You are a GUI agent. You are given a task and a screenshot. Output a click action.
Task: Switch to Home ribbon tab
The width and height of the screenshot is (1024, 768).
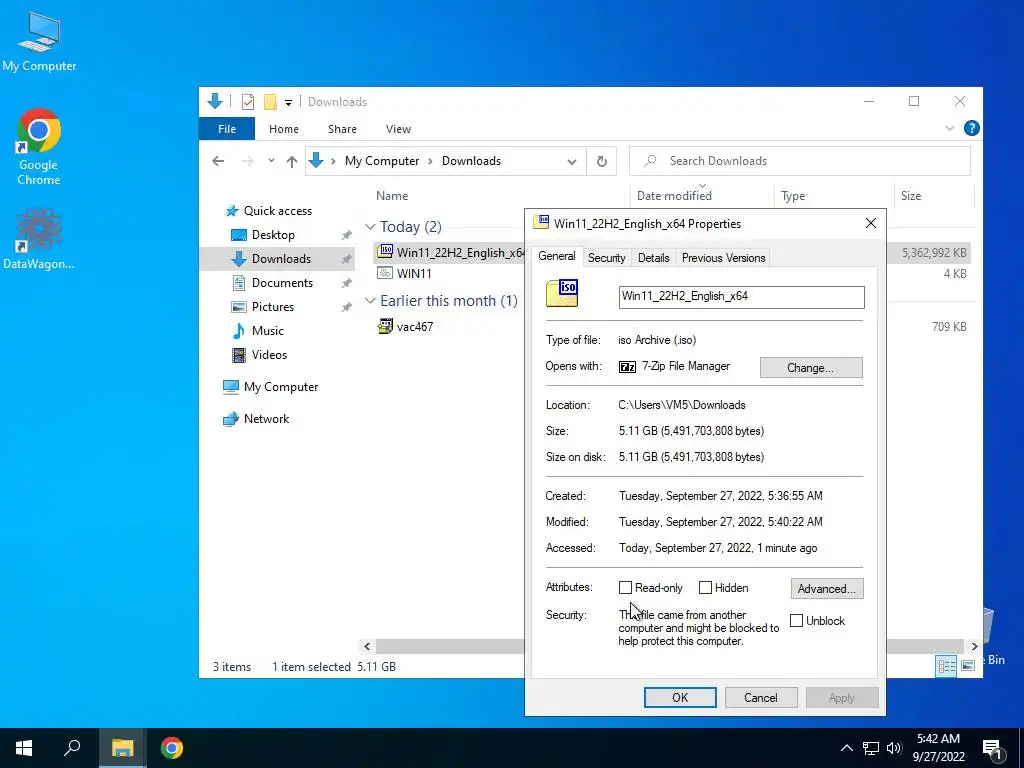[283, 129]
